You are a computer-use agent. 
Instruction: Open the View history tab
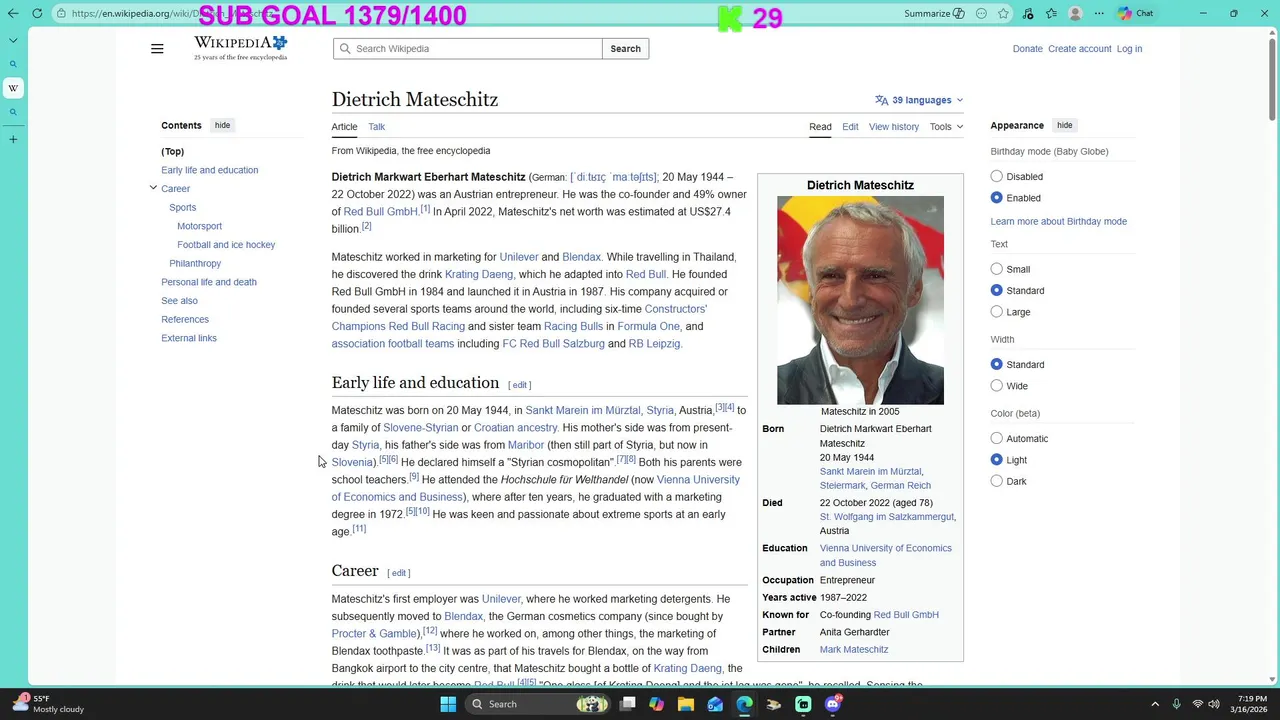click(x=894, y=127)
